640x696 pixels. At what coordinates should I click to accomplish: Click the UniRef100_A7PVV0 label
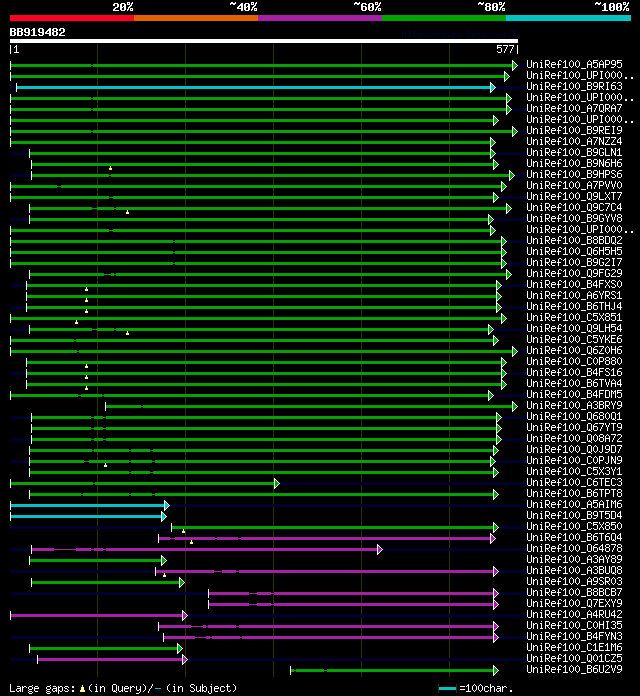574,185
